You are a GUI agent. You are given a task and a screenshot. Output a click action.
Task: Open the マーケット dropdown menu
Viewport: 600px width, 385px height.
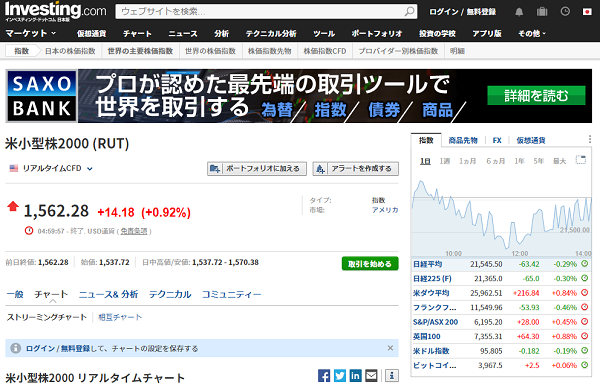click(x=31, y=33)
